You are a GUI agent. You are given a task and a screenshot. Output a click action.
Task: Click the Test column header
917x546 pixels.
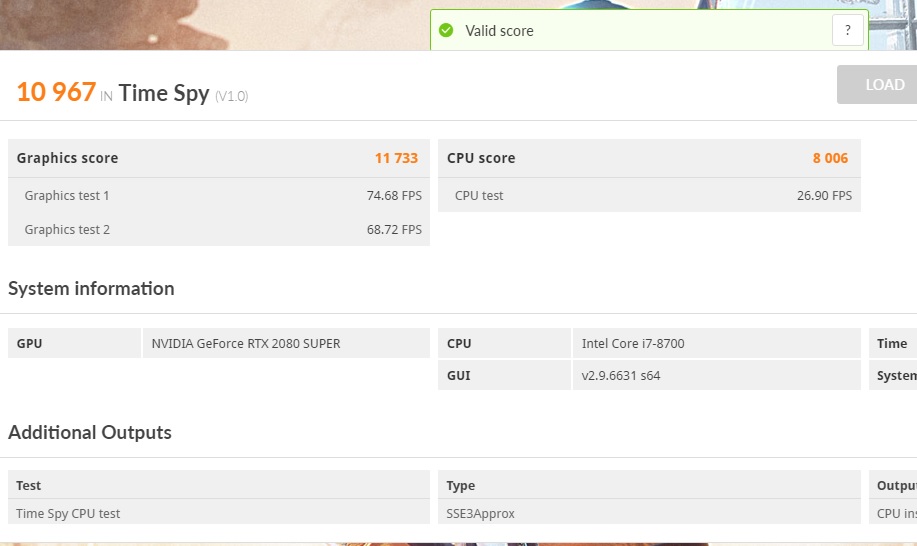coord(29,486)
